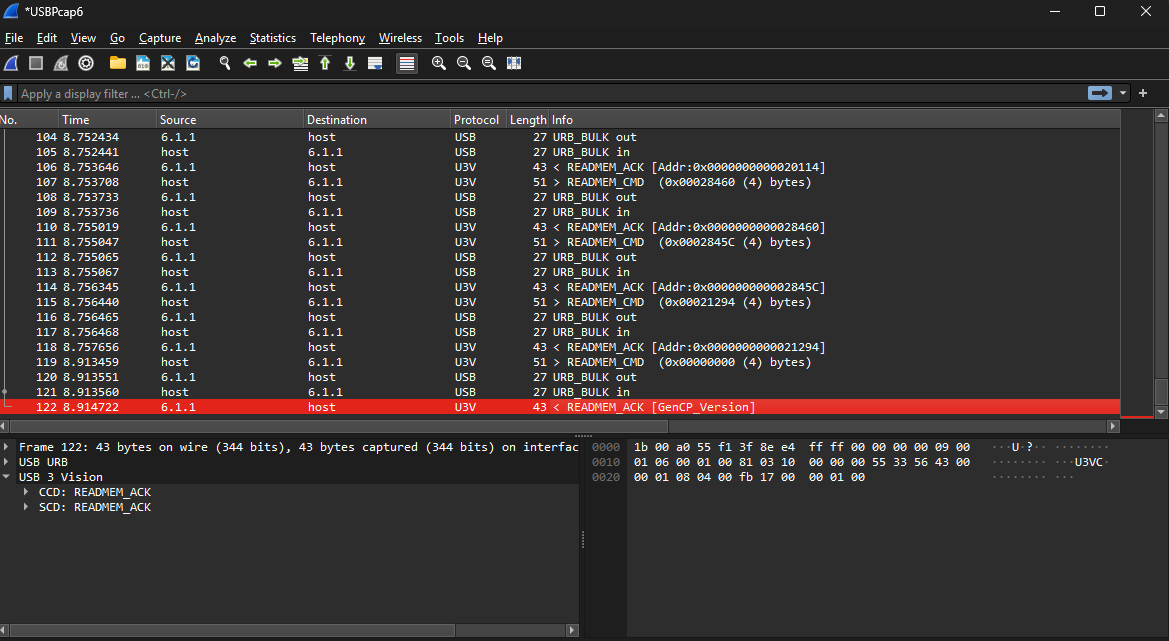The image size is (1169, 641).
Task: Expand the USB URB tree node
Action: (7, 462)
